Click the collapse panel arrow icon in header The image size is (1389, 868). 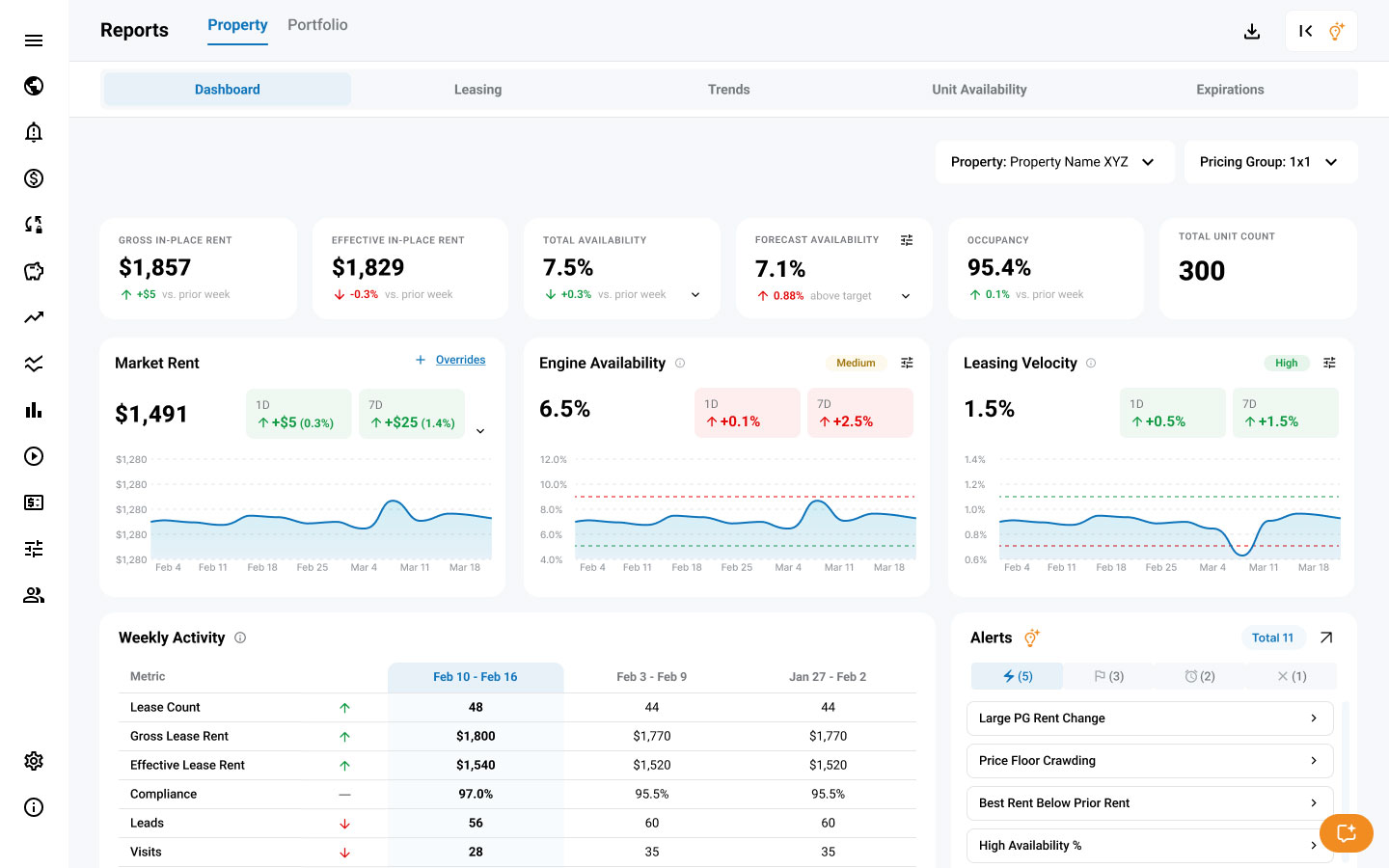(1306, 31)
